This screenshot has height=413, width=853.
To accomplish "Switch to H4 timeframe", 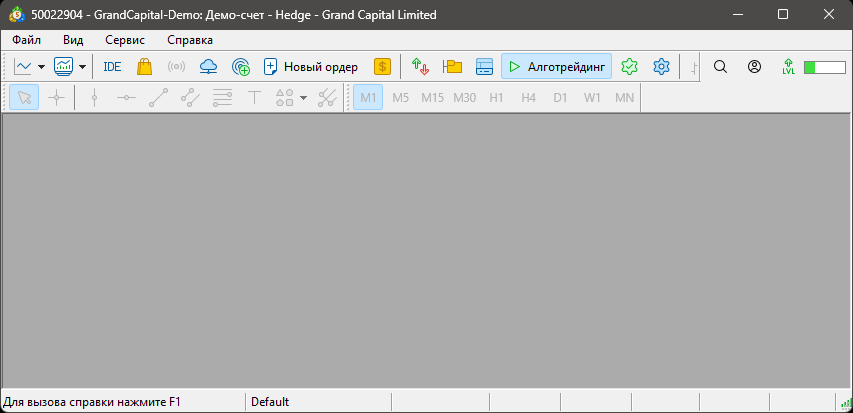I will click(x=528, y=97).
